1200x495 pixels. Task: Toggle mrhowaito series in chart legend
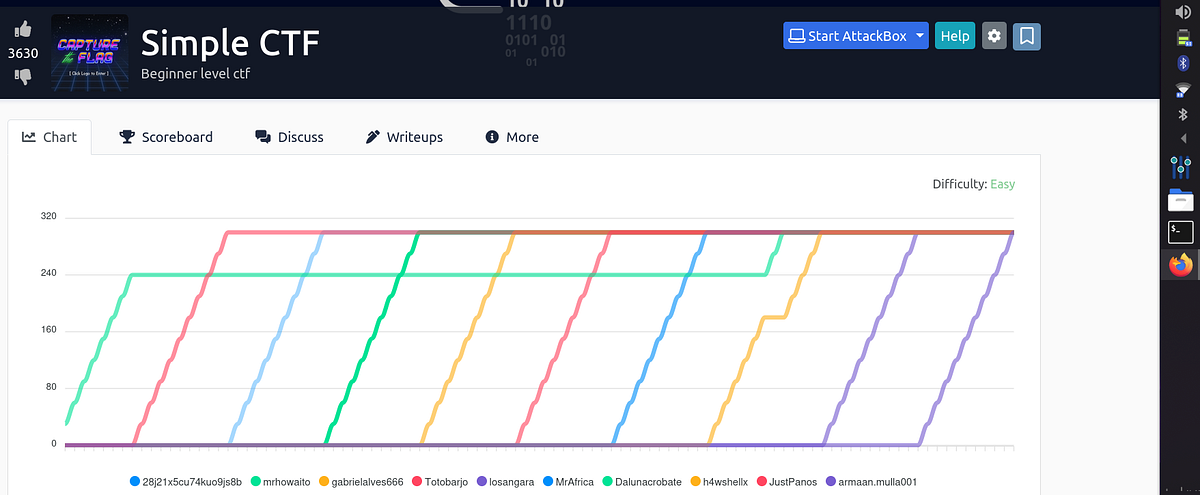click(x=282, y=481)
